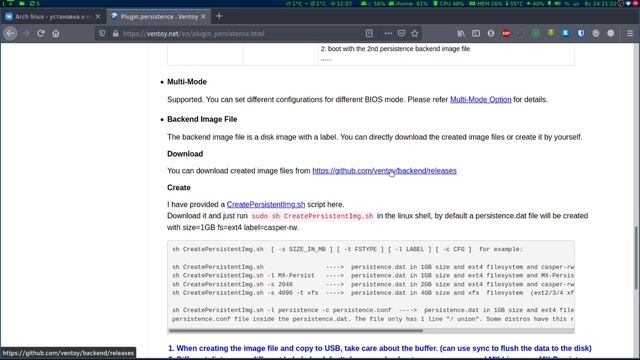Click the '-l MX-Persist' code line
The image size is (640, 360).
pos(373,276)
